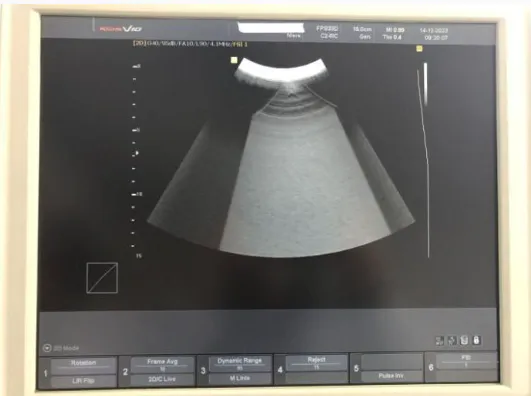Click the storage cylinder status icon
The image size is (531, 396).
click(x=464, y=340)
